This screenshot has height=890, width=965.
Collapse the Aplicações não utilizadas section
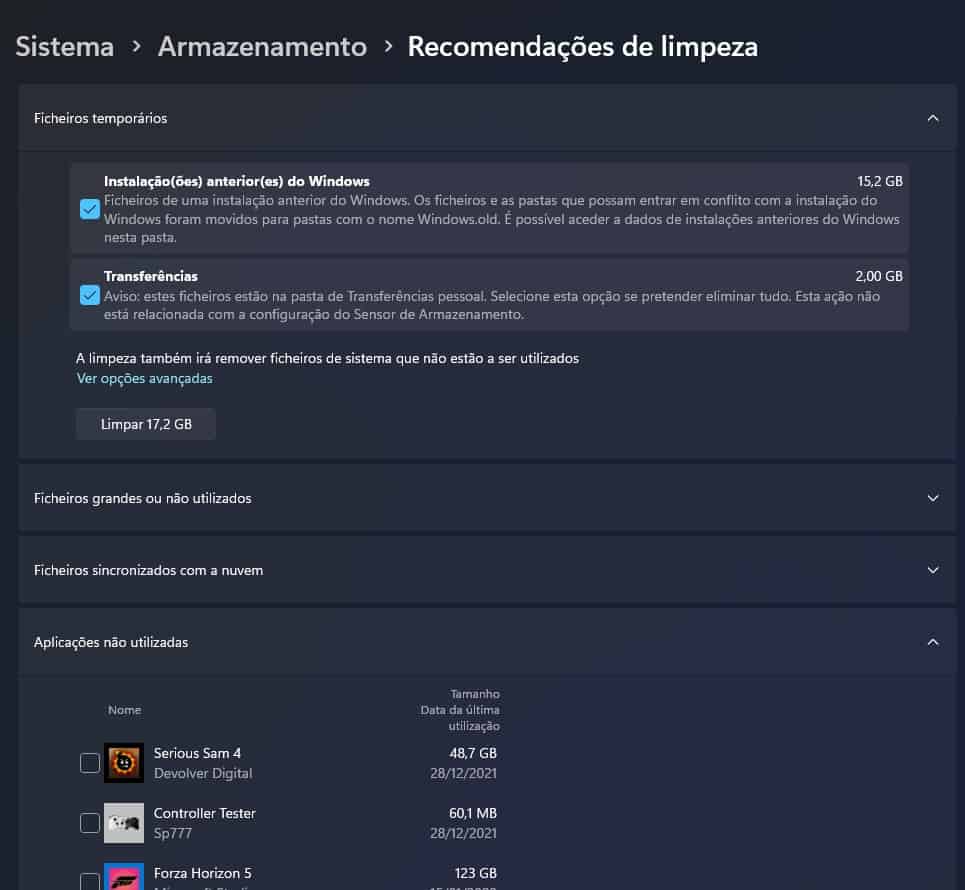point(932,642)
